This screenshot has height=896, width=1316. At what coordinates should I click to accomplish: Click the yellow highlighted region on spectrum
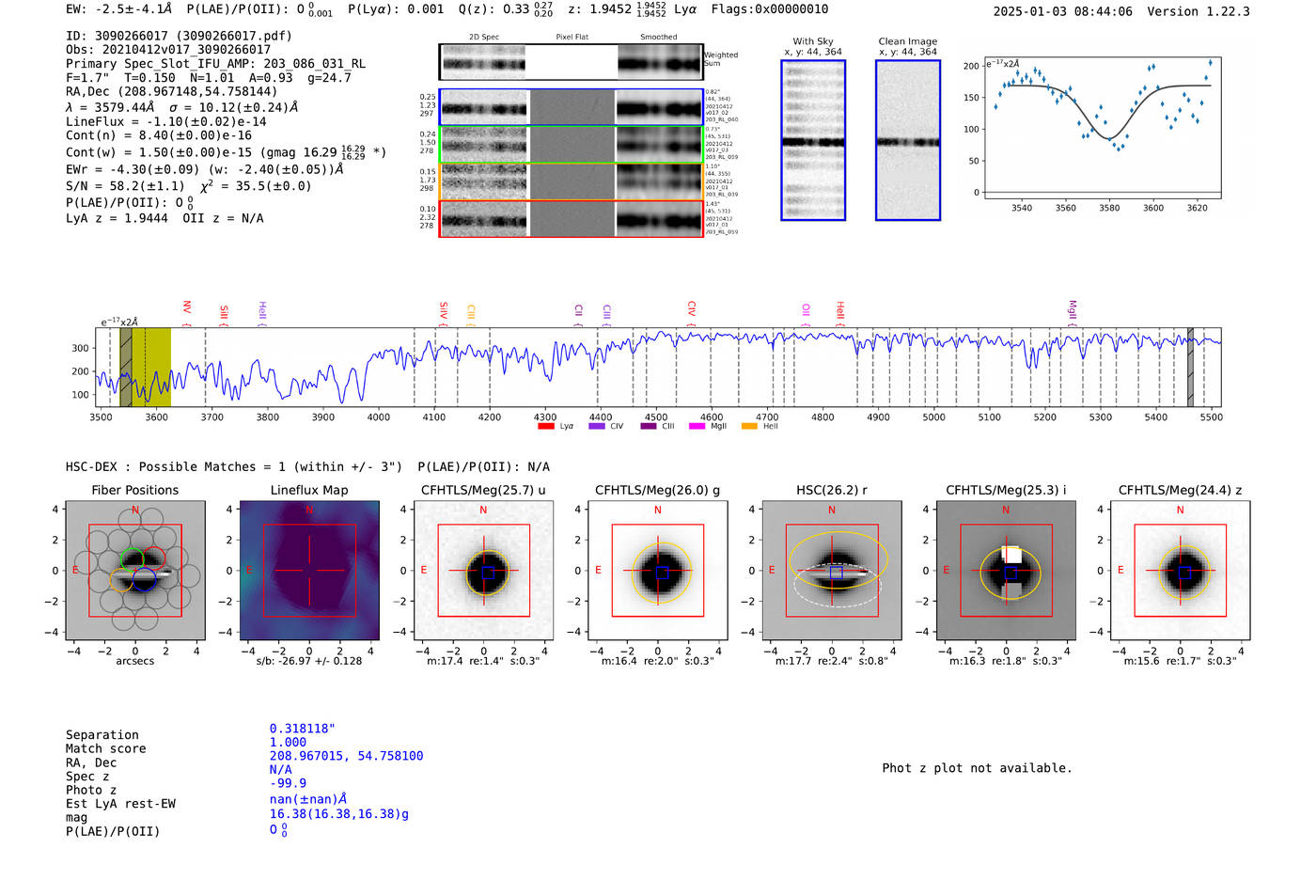click(x=151, y=368)
